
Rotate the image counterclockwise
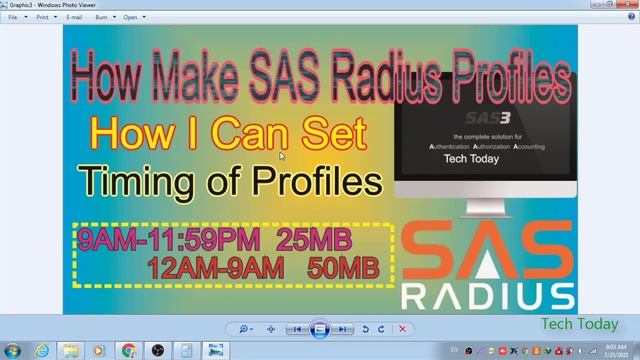[x=366, y=329]
